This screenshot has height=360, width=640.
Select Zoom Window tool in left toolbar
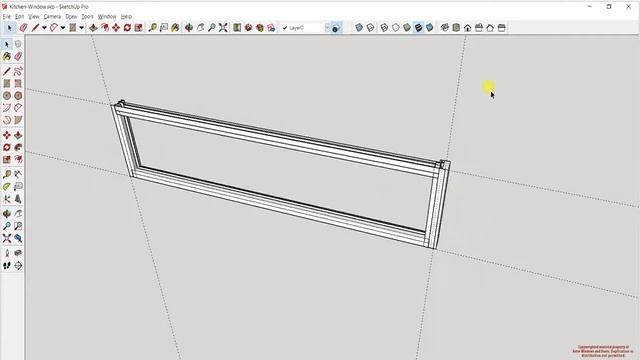(x=18, y=226)
